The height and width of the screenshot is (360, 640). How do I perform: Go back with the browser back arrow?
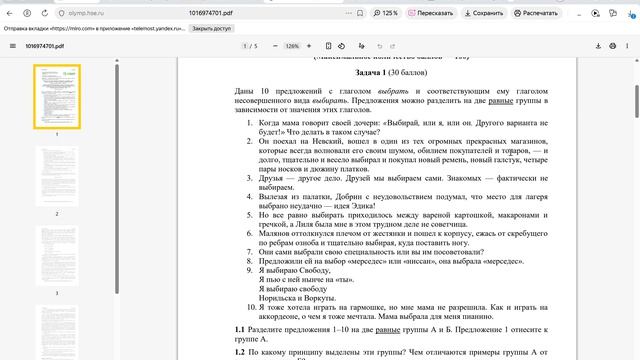click(9, 13)
